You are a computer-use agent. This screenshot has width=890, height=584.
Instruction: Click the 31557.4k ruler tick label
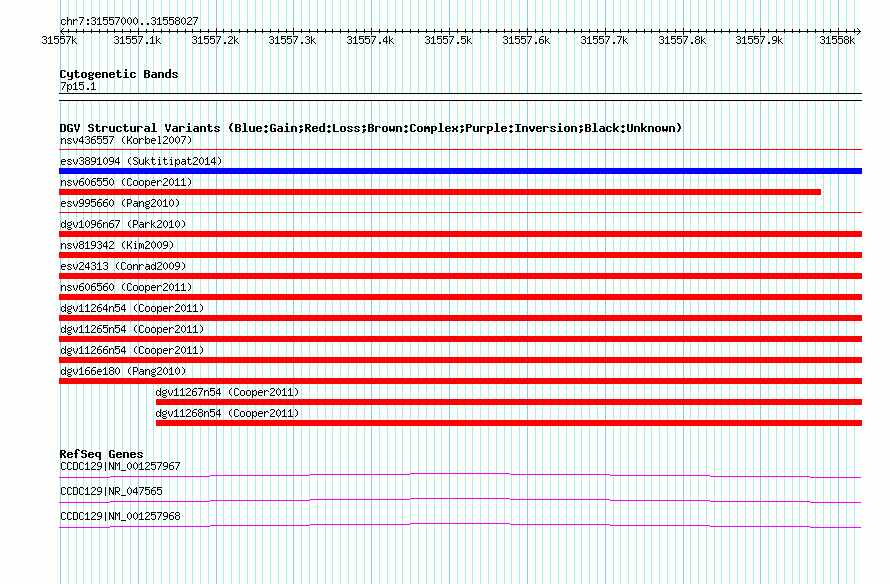pos(370,40)
